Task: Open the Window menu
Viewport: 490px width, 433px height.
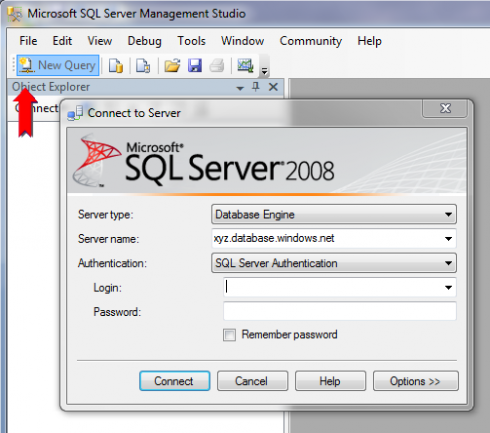Action: 242,41
